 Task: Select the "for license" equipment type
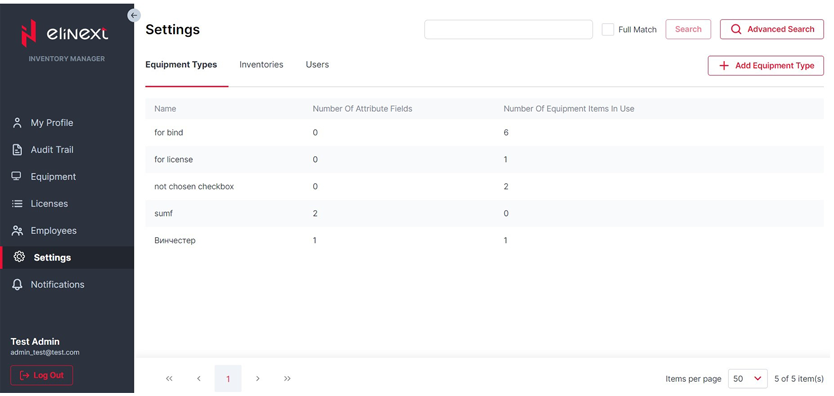pyautogui.click(x=484, y=159)
